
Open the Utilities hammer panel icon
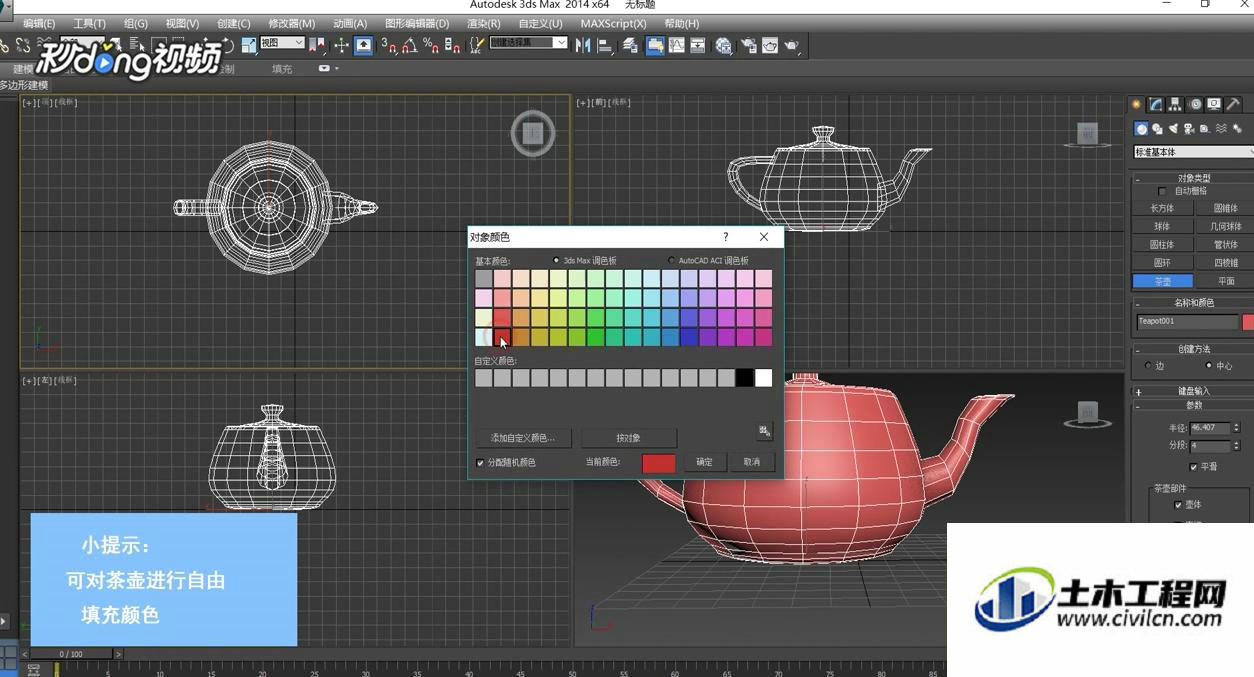click(x=1234, y=104)
